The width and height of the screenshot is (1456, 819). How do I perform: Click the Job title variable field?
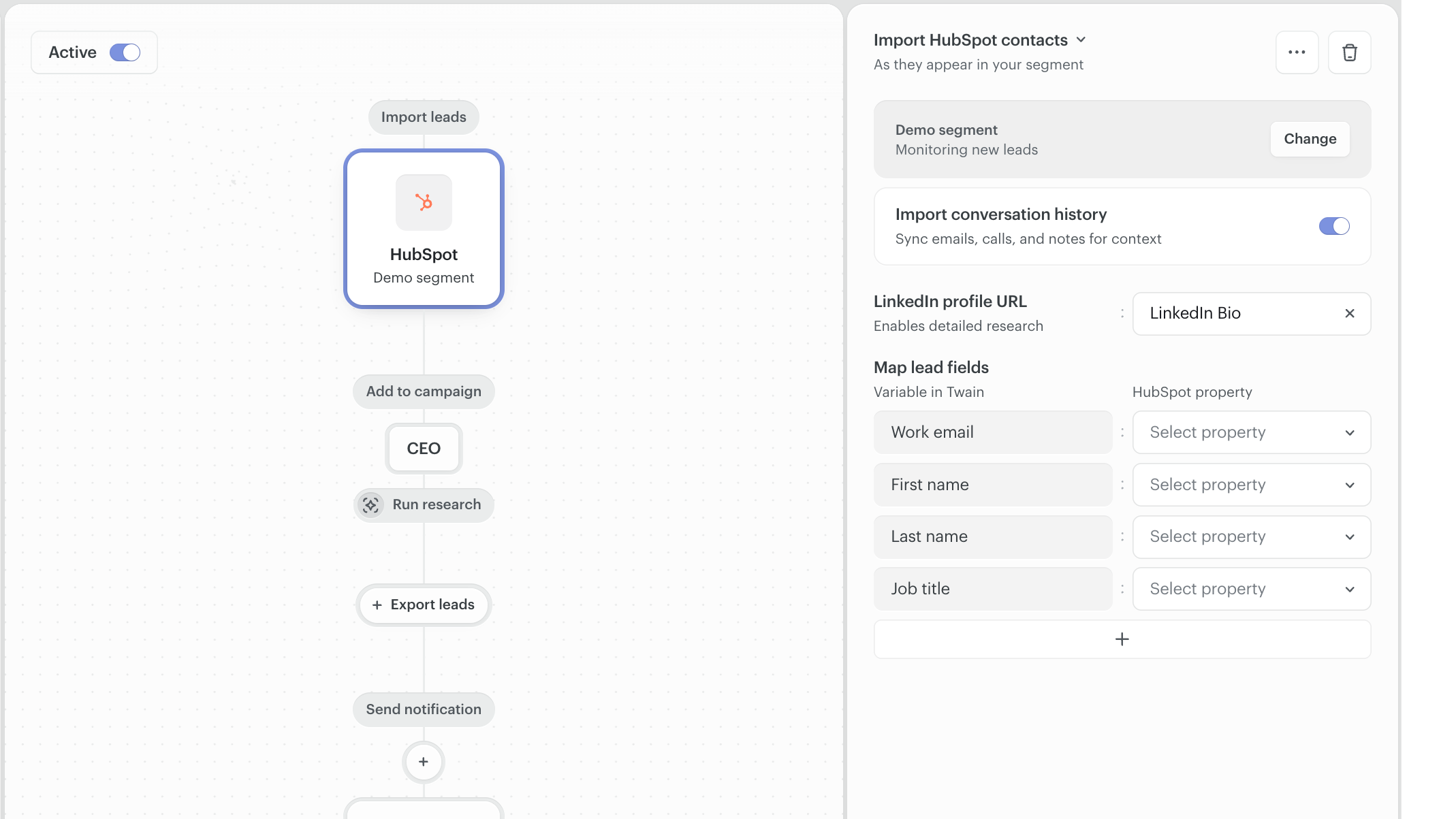point(992,589)
